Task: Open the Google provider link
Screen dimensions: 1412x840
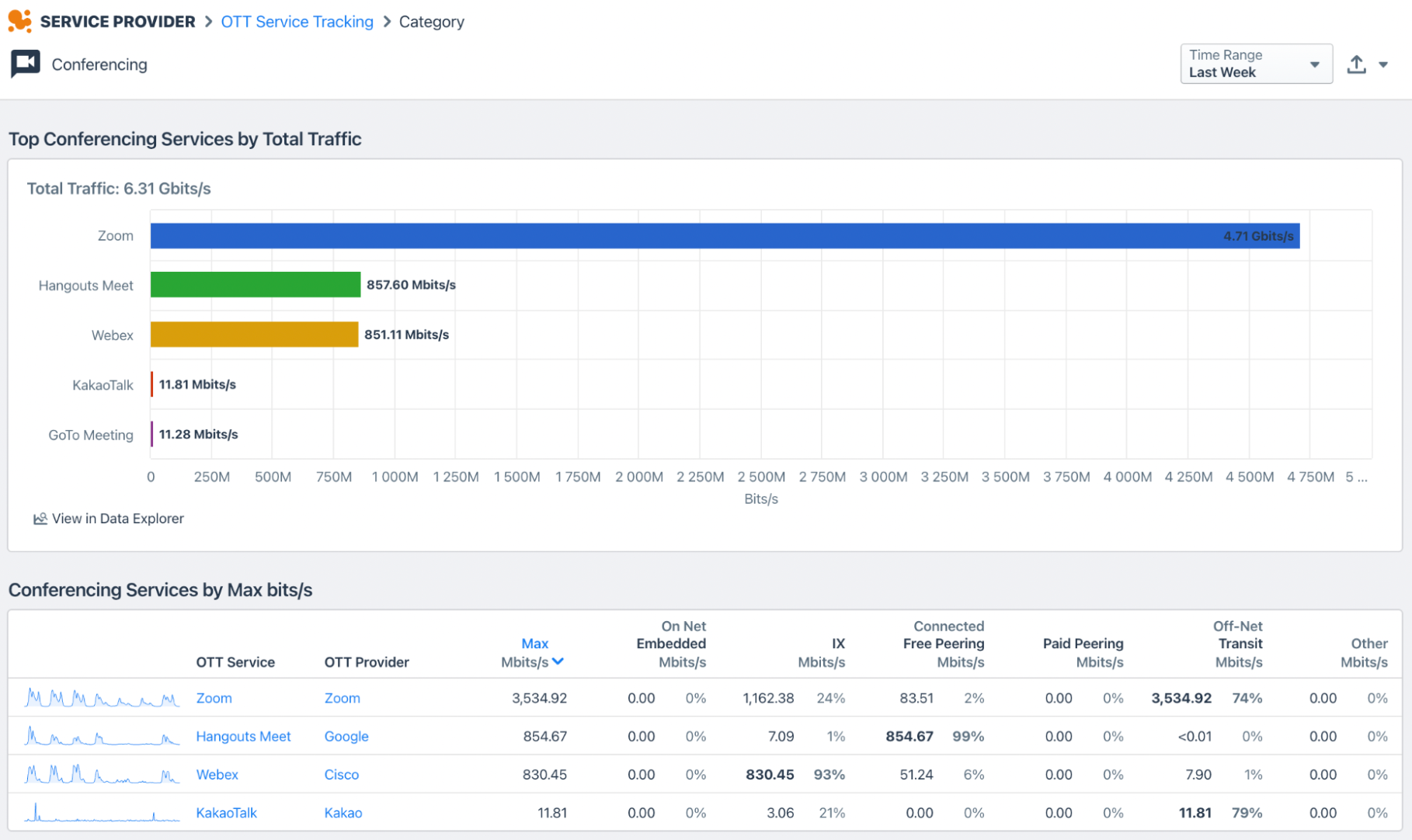Action: click(x=346, y=736)
